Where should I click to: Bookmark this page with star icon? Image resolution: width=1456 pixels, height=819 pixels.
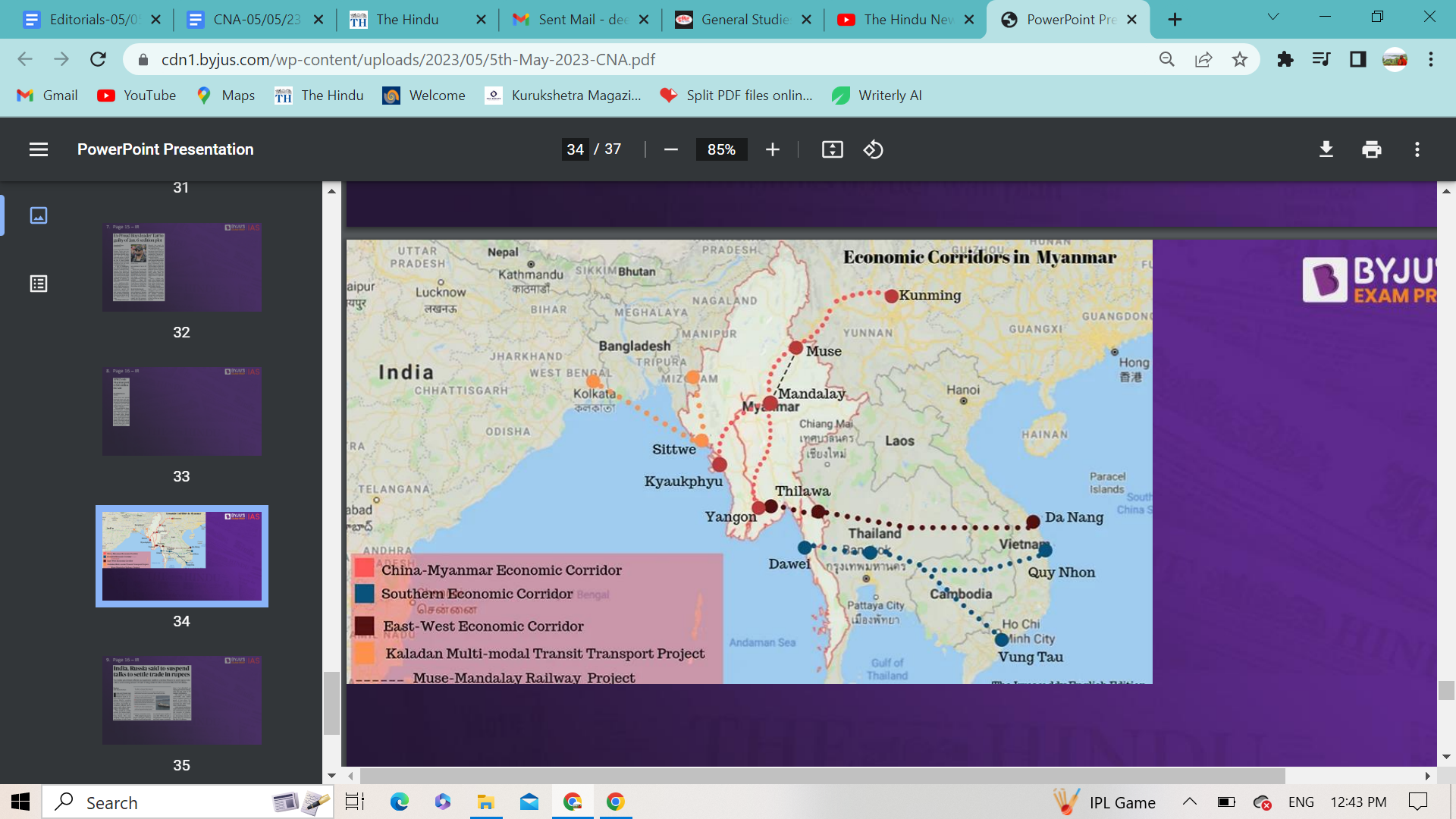1239,59
